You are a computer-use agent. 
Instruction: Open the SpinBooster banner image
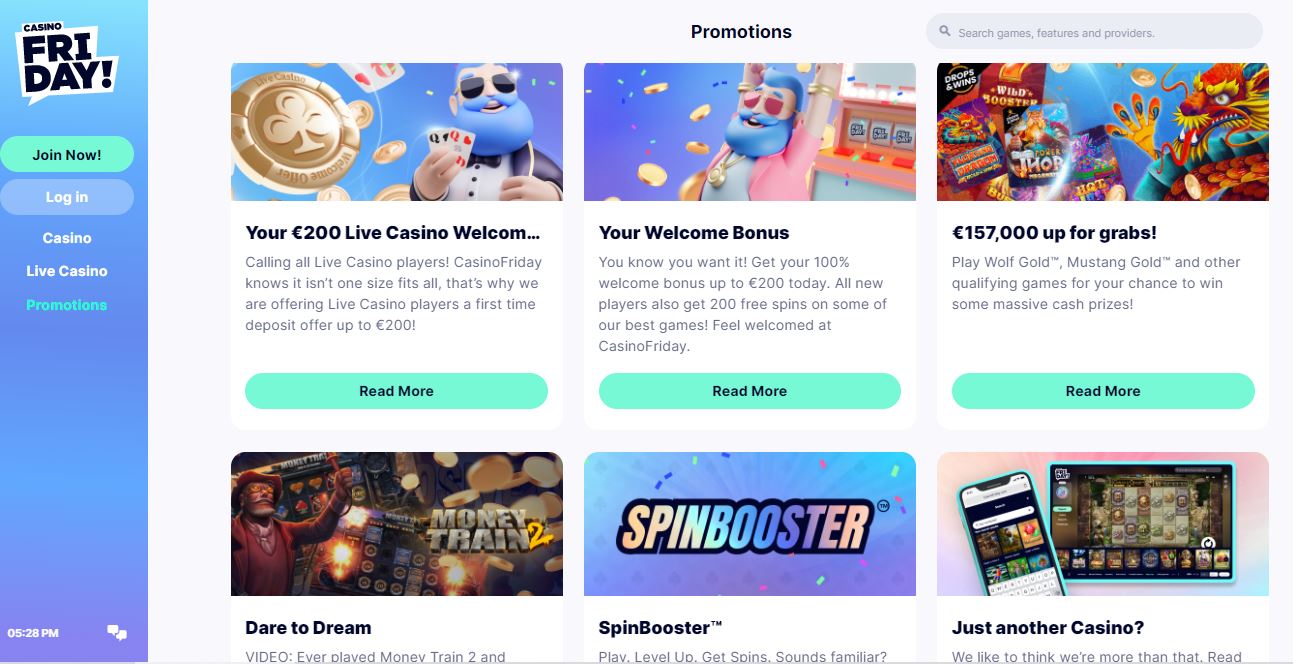point(750,524)
